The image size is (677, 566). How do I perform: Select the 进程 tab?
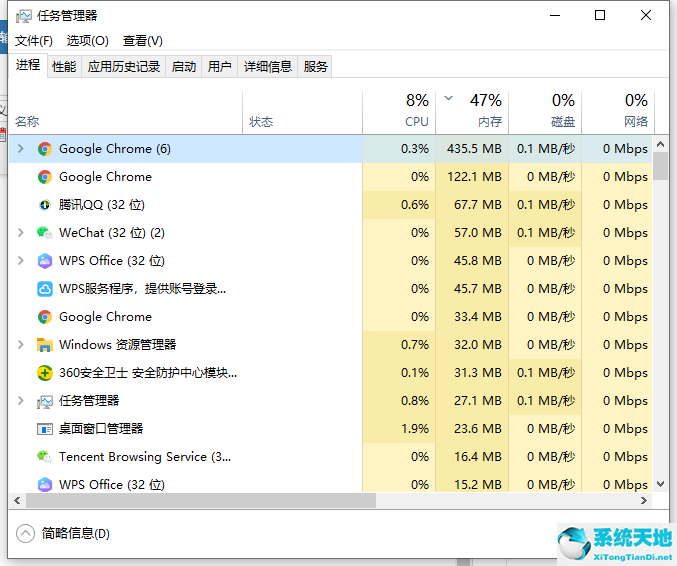[28, 65]
